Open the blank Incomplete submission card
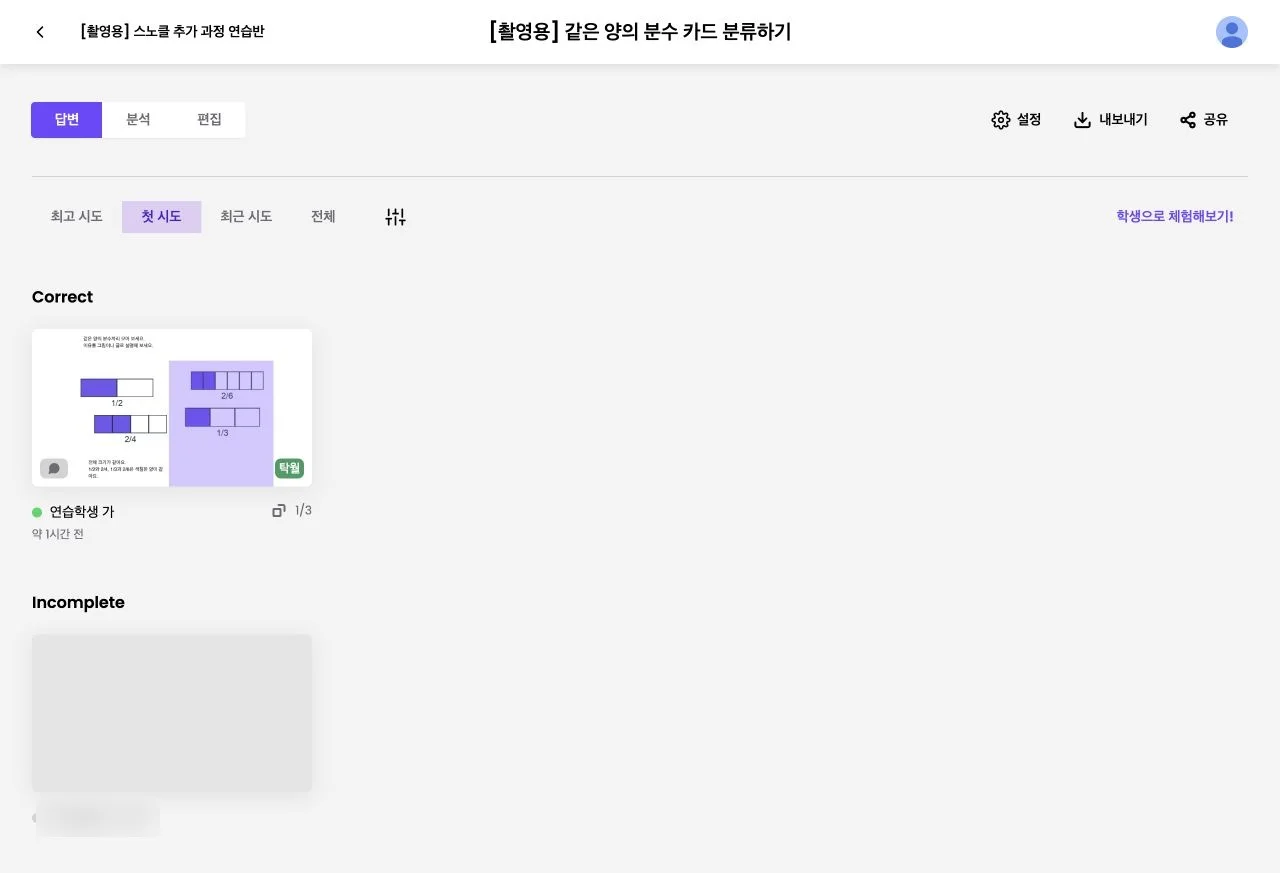Viewport: 1280px width, 873px height. tap(172, 713)
